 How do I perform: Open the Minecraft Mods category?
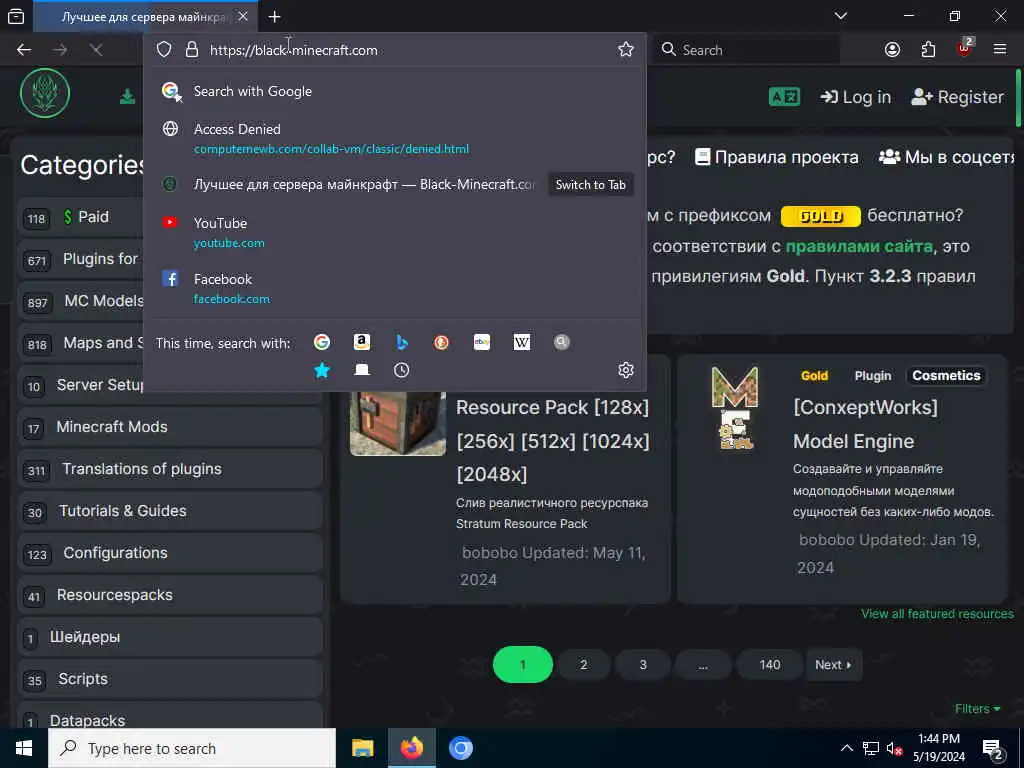170,428
